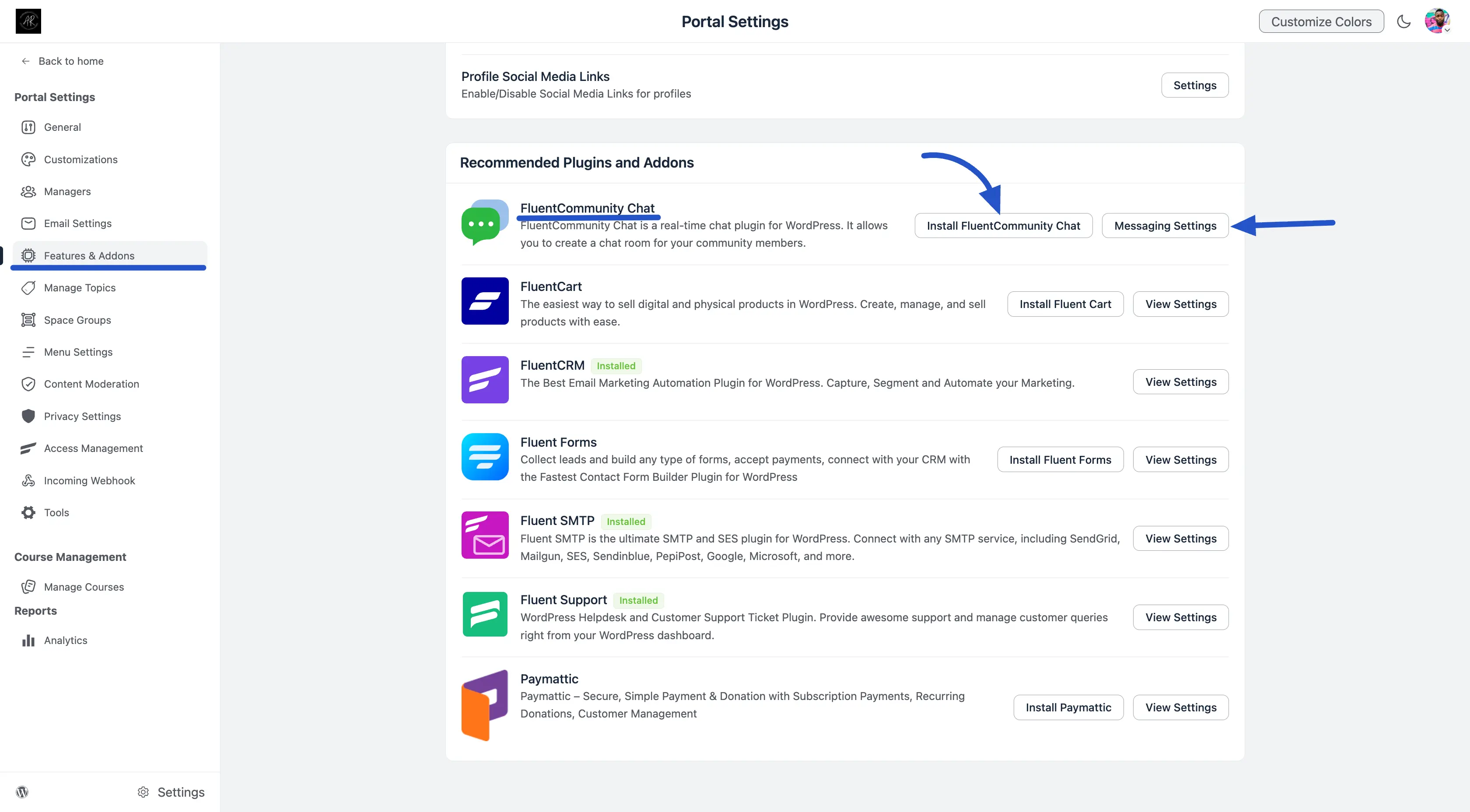
Task: Click the Space Groups icon
Action: [x=28, y=319]
